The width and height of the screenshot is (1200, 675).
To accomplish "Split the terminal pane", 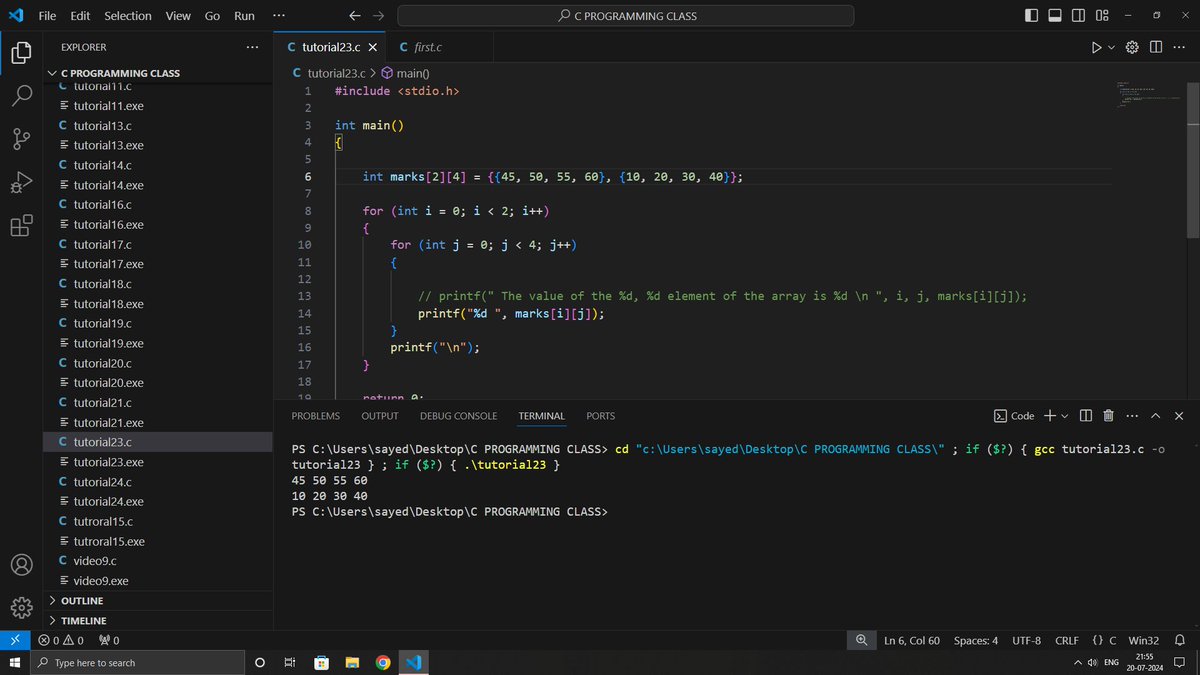I will coord(1086,416).
